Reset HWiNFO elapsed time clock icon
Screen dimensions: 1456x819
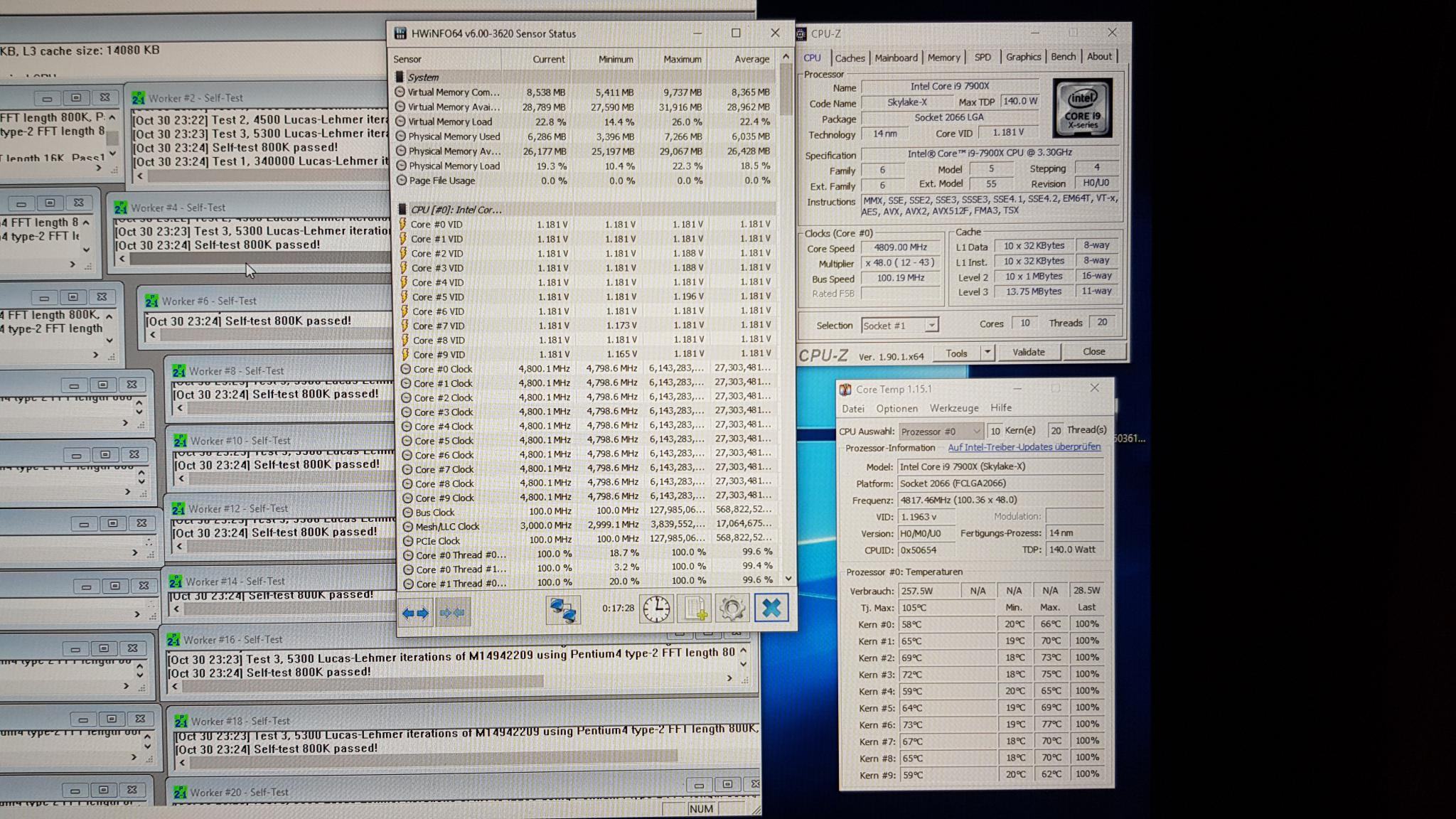coord(656,609)
